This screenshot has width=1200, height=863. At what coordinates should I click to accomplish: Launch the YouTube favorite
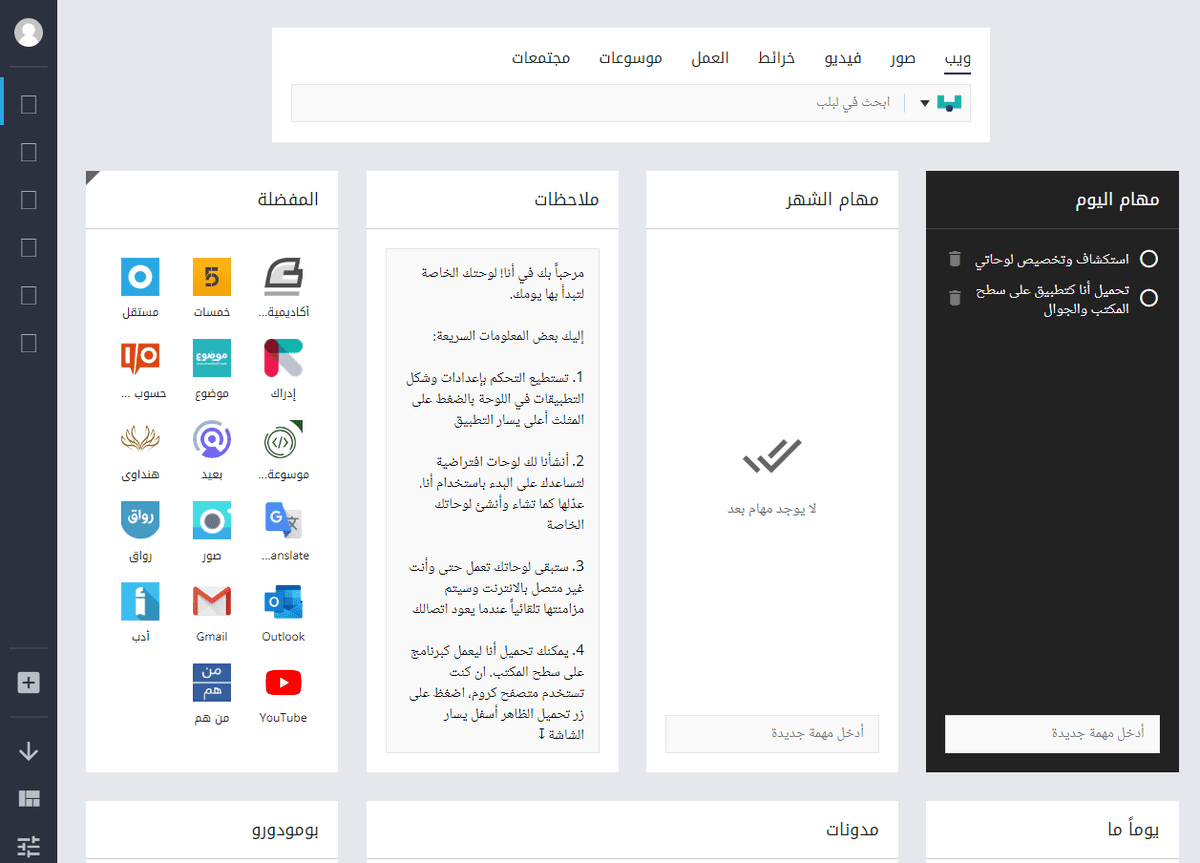click(x=284, y=682)
